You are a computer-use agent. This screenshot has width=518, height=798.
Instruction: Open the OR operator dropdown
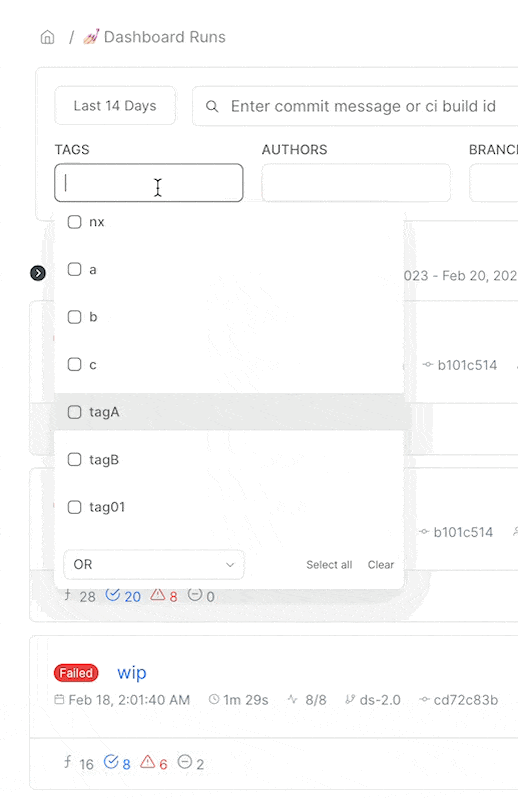click(x=154, y=564)
